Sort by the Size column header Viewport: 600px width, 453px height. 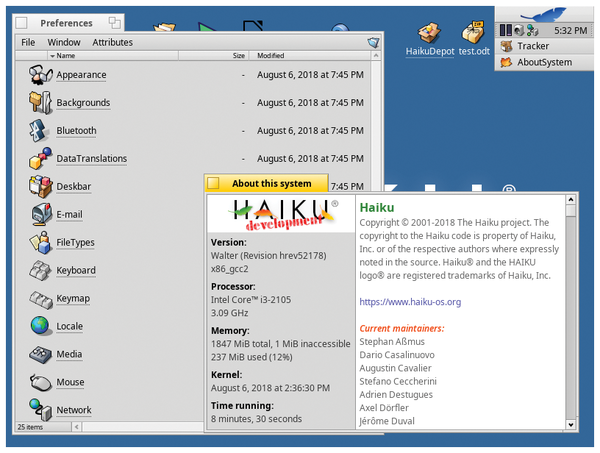pos(214,55)
